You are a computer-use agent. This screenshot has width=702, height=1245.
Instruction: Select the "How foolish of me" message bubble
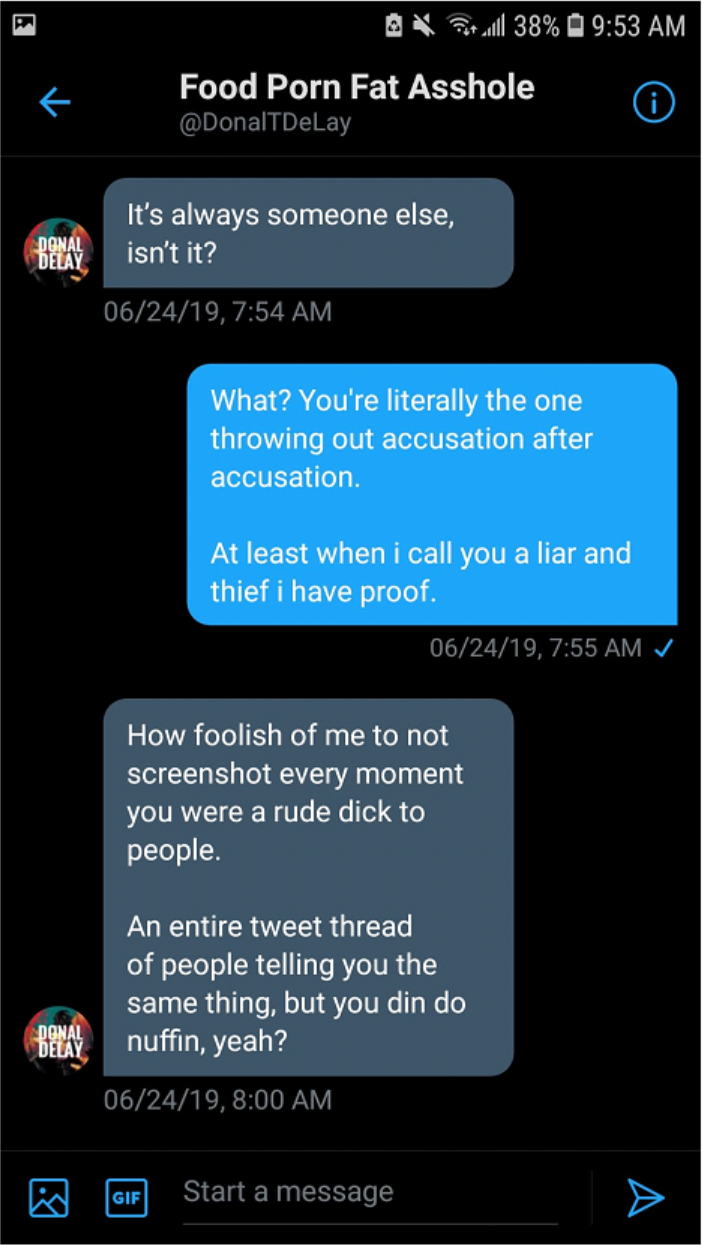coord(309,888)
